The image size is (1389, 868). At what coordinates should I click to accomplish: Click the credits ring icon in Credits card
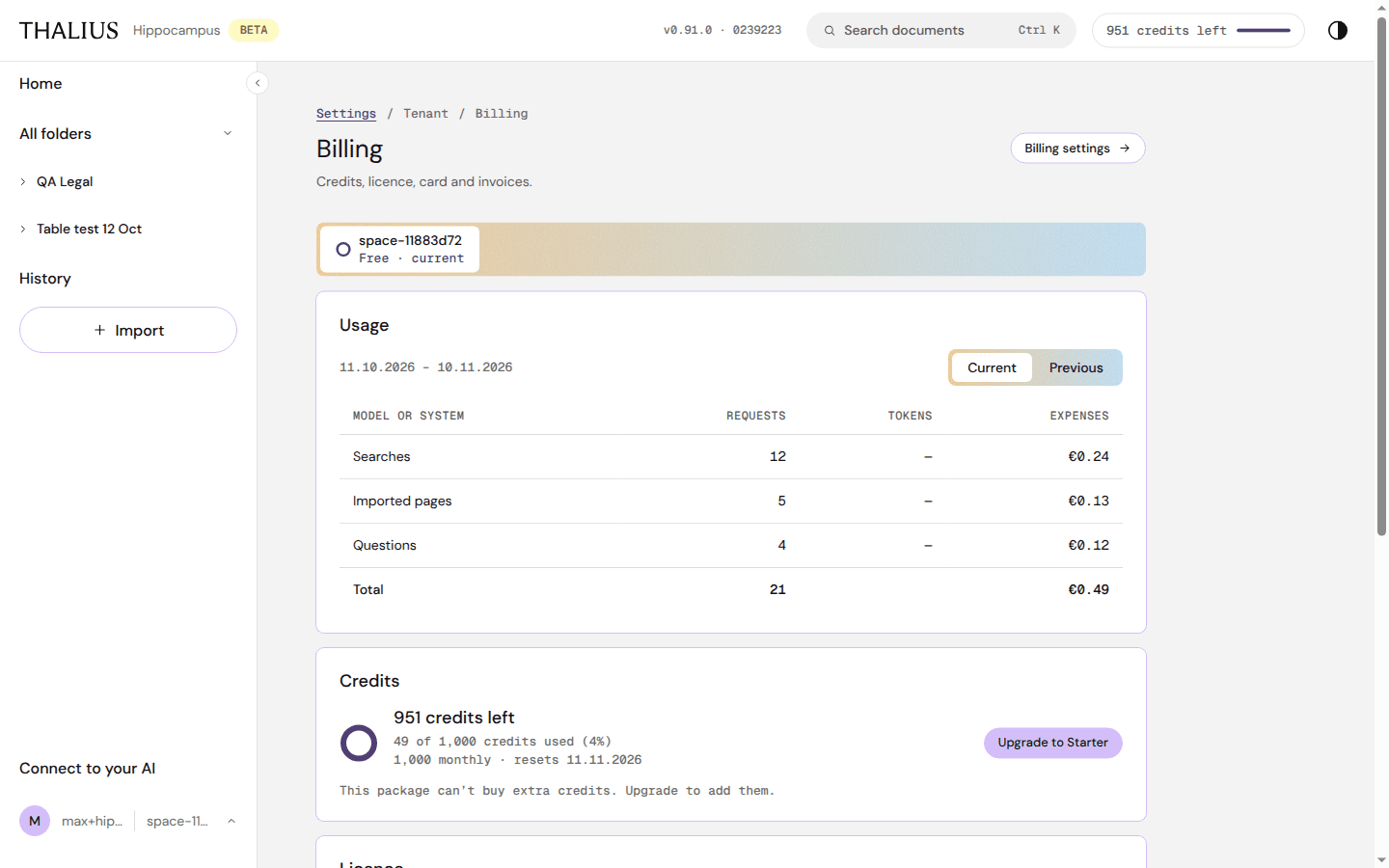click(x=359, y=743)
